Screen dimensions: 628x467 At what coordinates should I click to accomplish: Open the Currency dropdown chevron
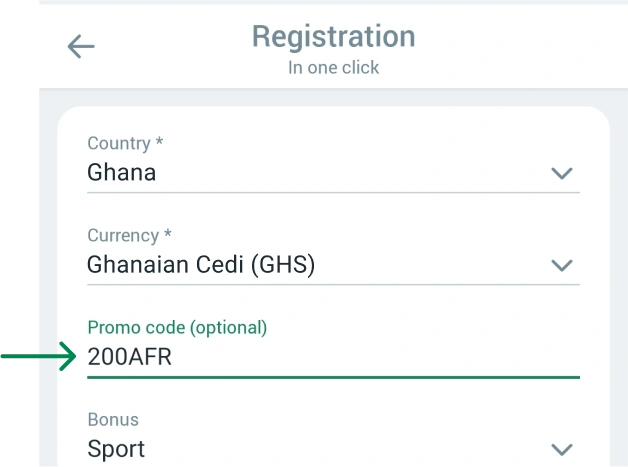(562, 266)
